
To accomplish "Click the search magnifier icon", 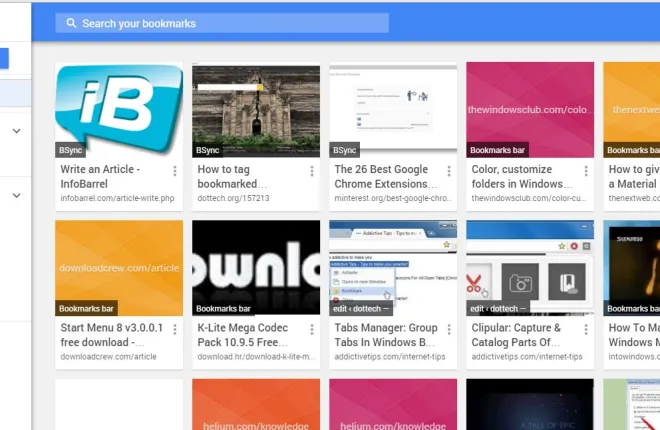I will 72,23.
